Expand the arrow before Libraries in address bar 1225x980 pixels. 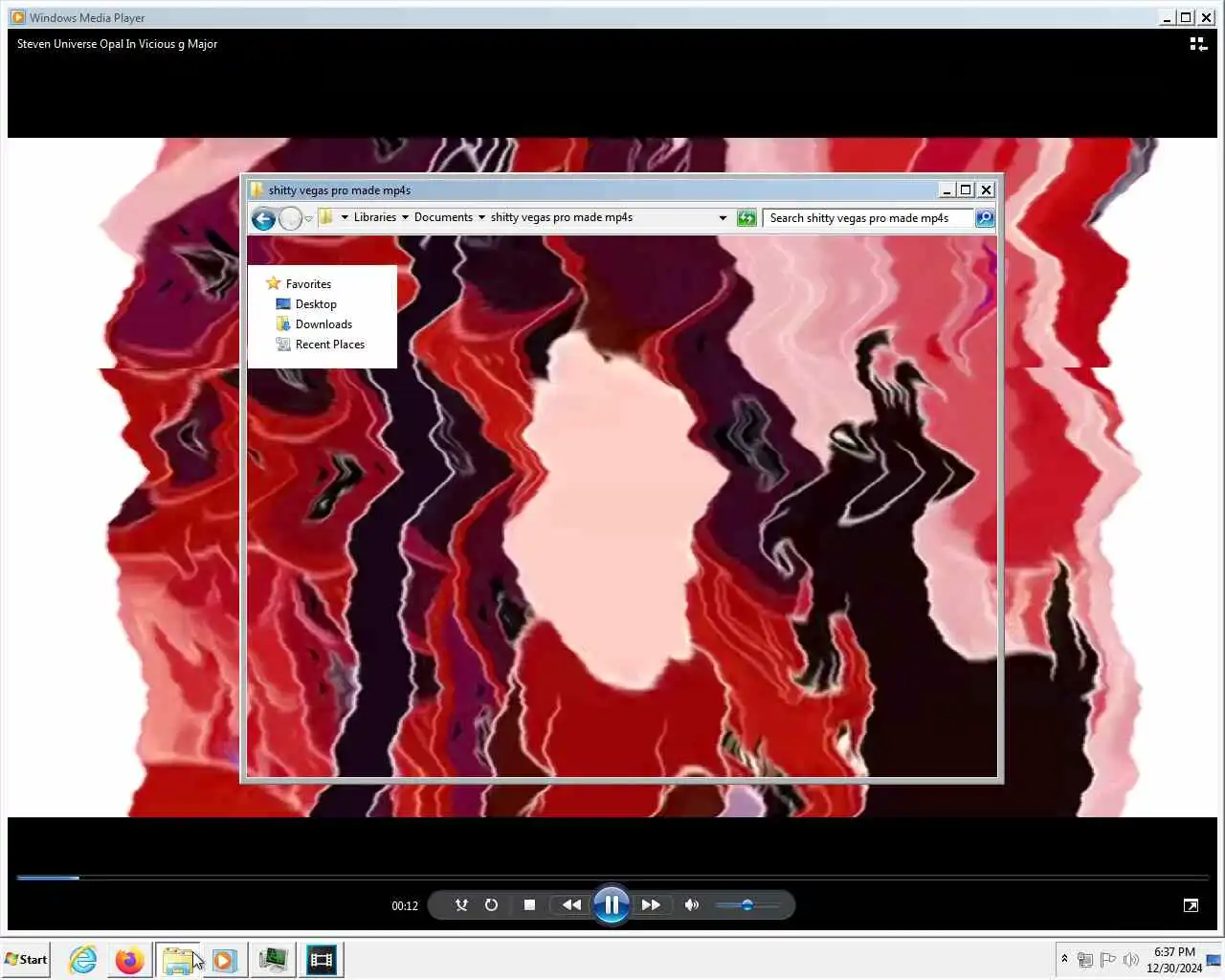pyautogui.click(x=345, y=217)
